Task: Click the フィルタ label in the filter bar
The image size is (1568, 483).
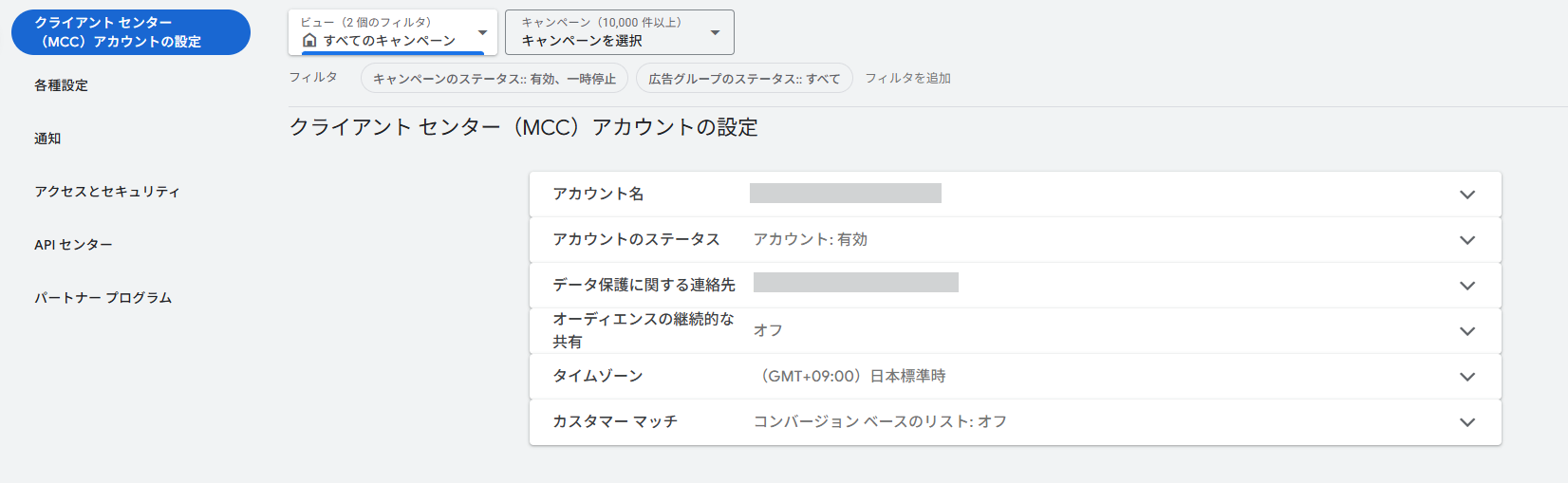Action: 313,78
